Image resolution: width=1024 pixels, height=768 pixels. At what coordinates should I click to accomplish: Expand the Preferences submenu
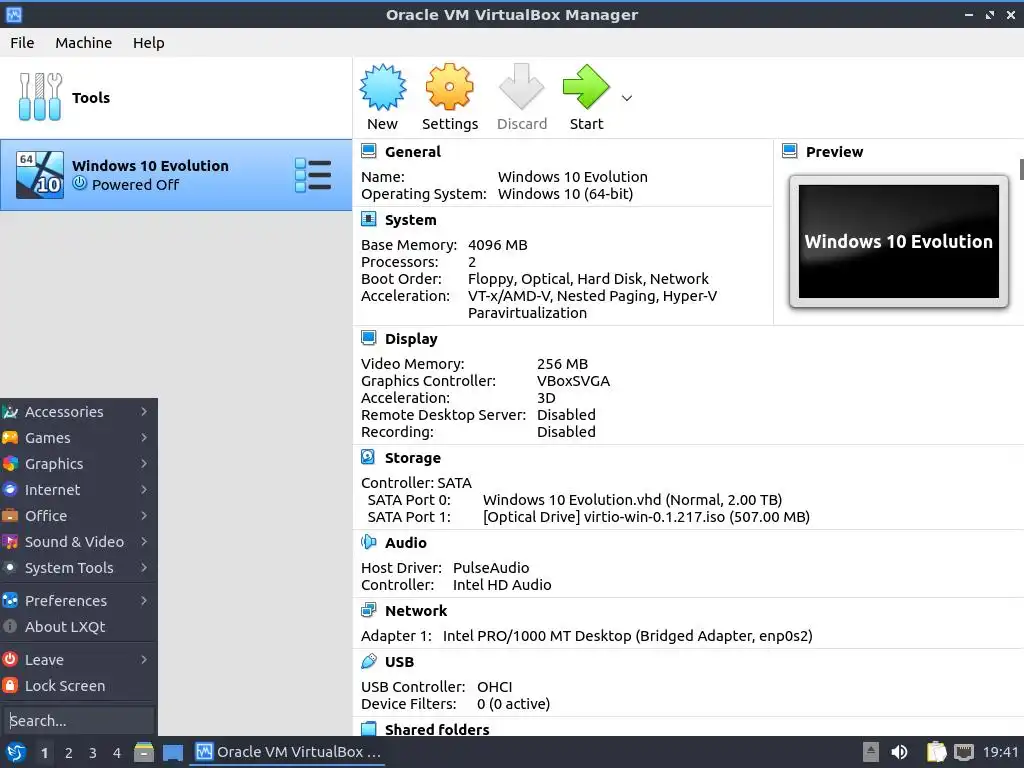click(x=78, y=600)
